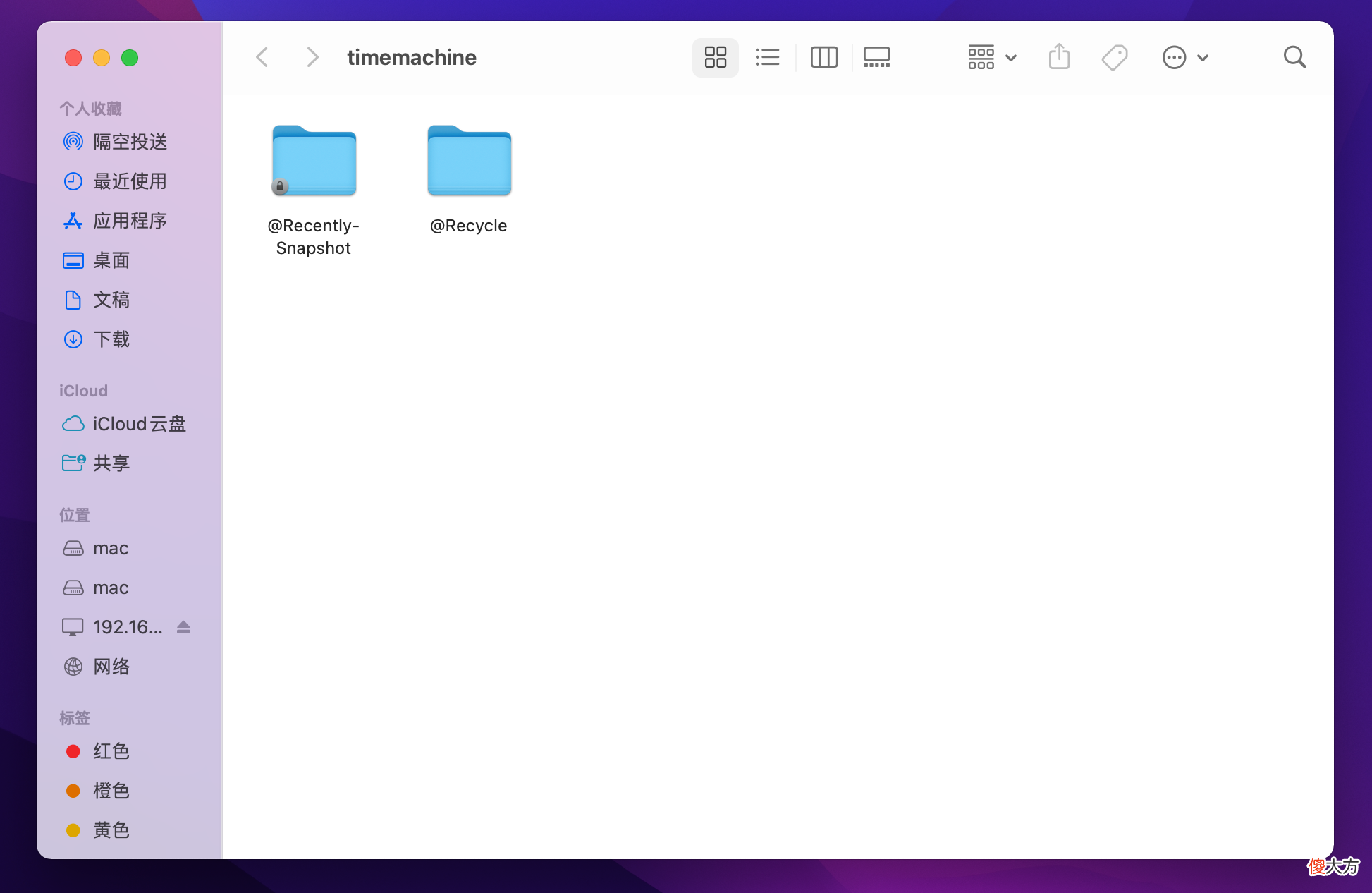
Task: Select the yellow tag 黄色
Action: click(97, 830)
